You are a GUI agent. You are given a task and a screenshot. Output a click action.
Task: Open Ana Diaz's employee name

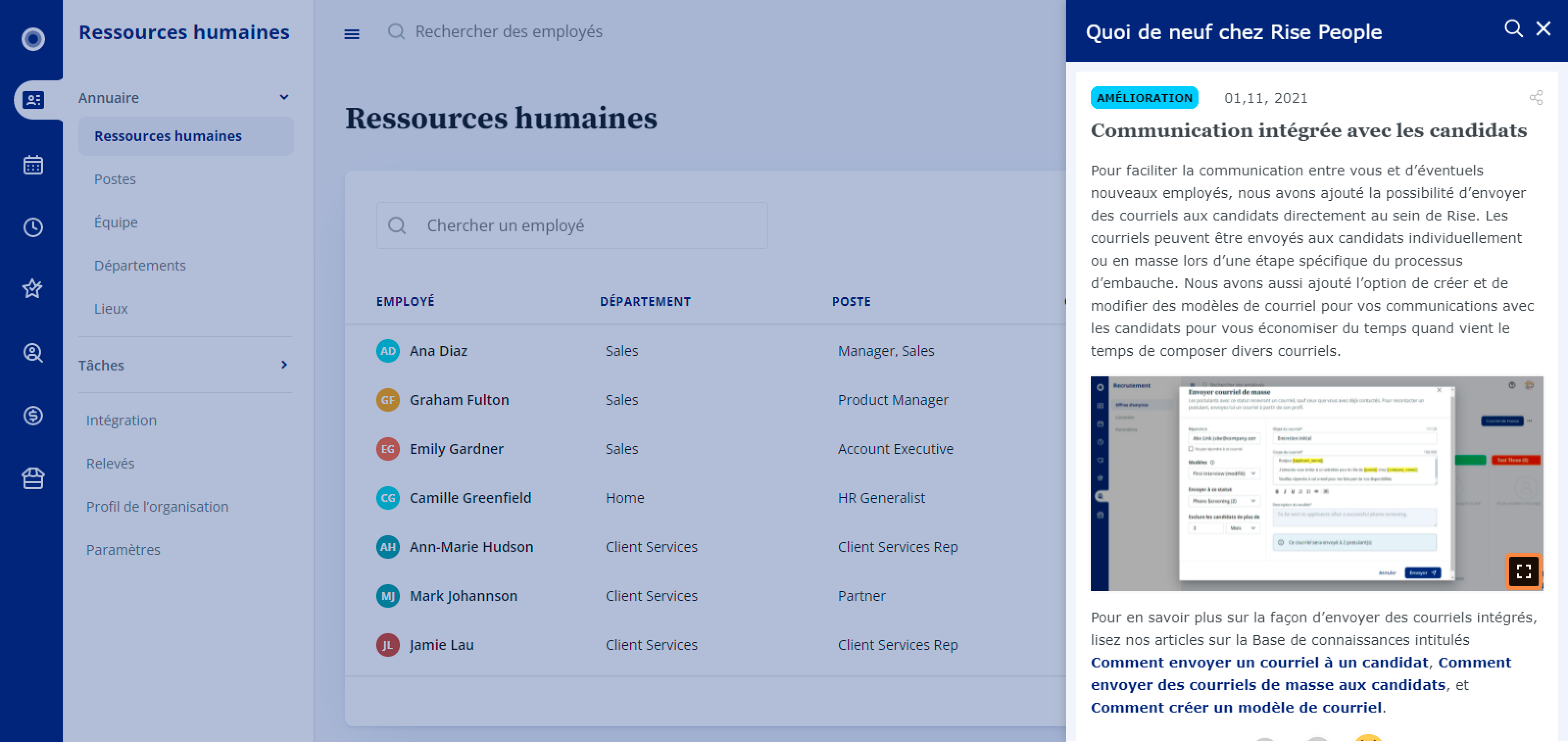(438, 350)
